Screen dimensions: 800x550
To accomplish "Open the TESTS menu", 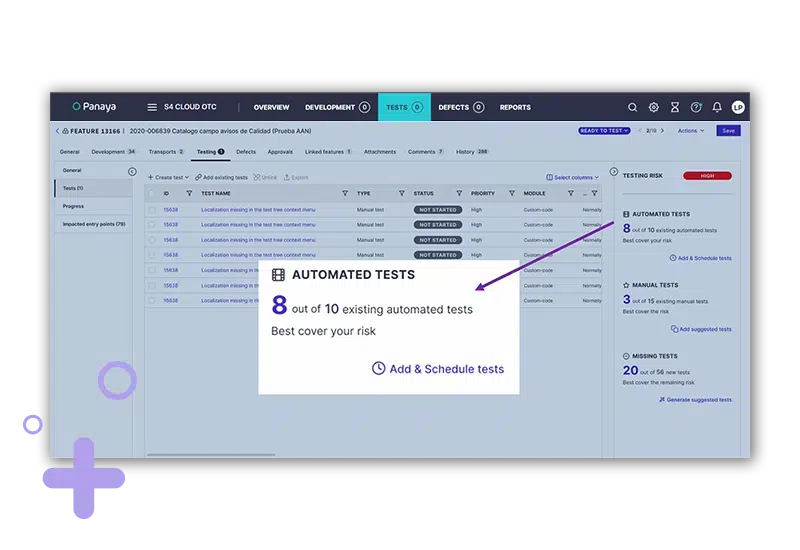I will coord(404,107).
